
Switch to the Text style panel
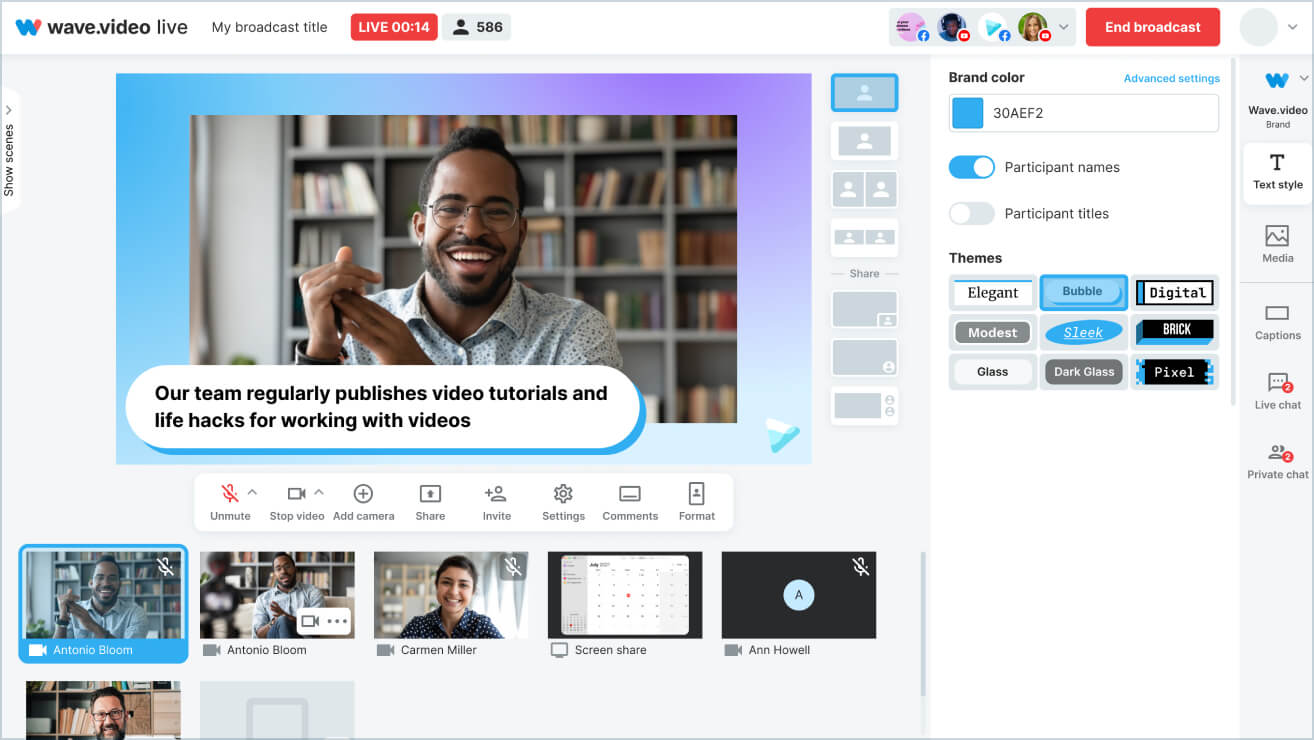1277,172
